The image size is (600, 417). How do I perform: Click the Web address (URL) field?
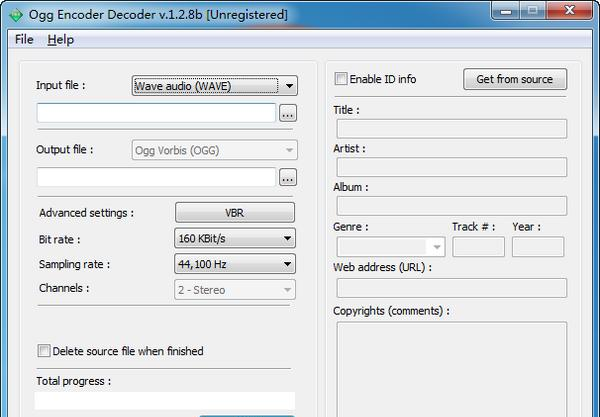point(452,288)
